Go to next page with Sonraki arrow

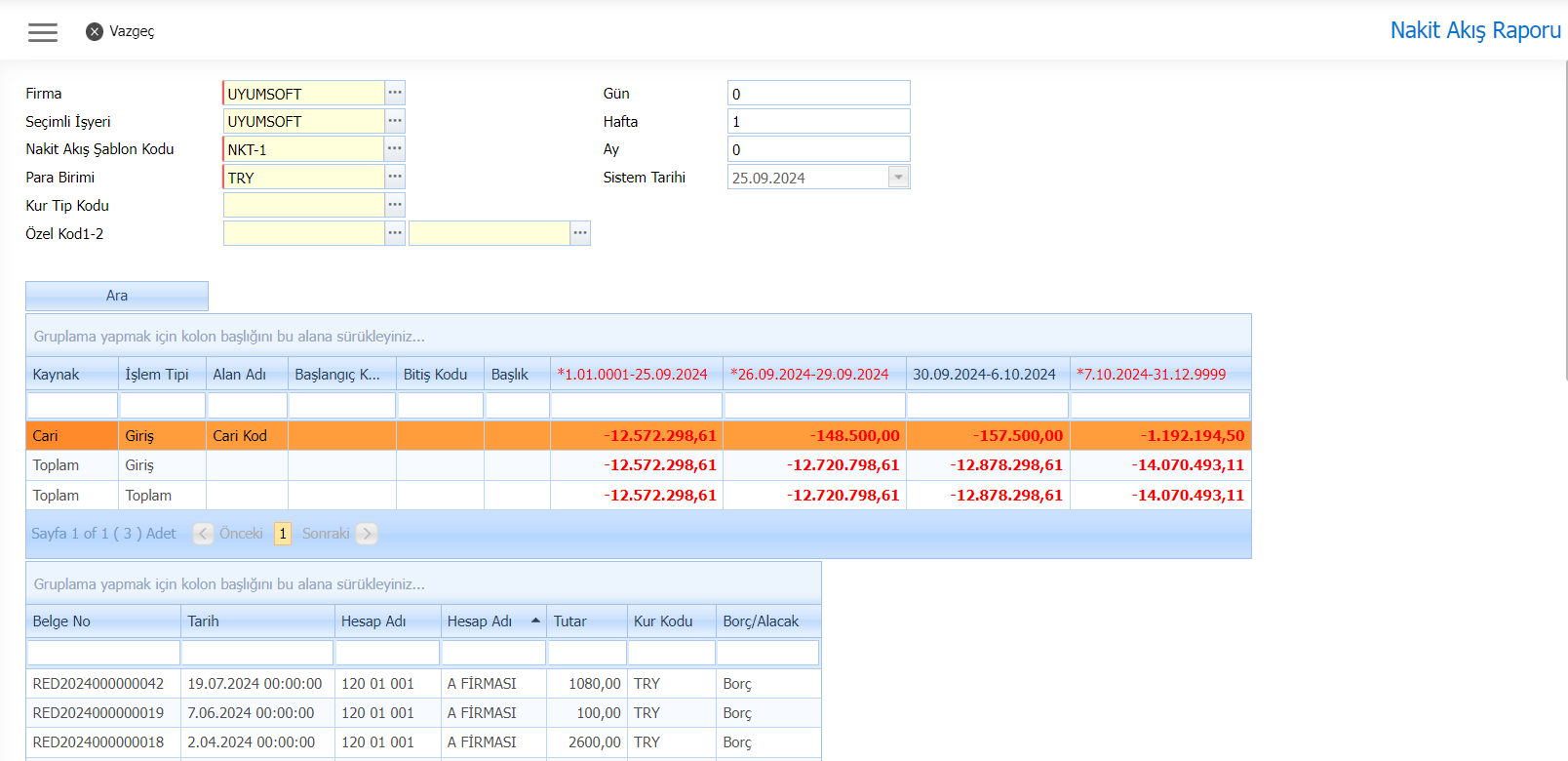pyautogui.click(x=367, y=534)
